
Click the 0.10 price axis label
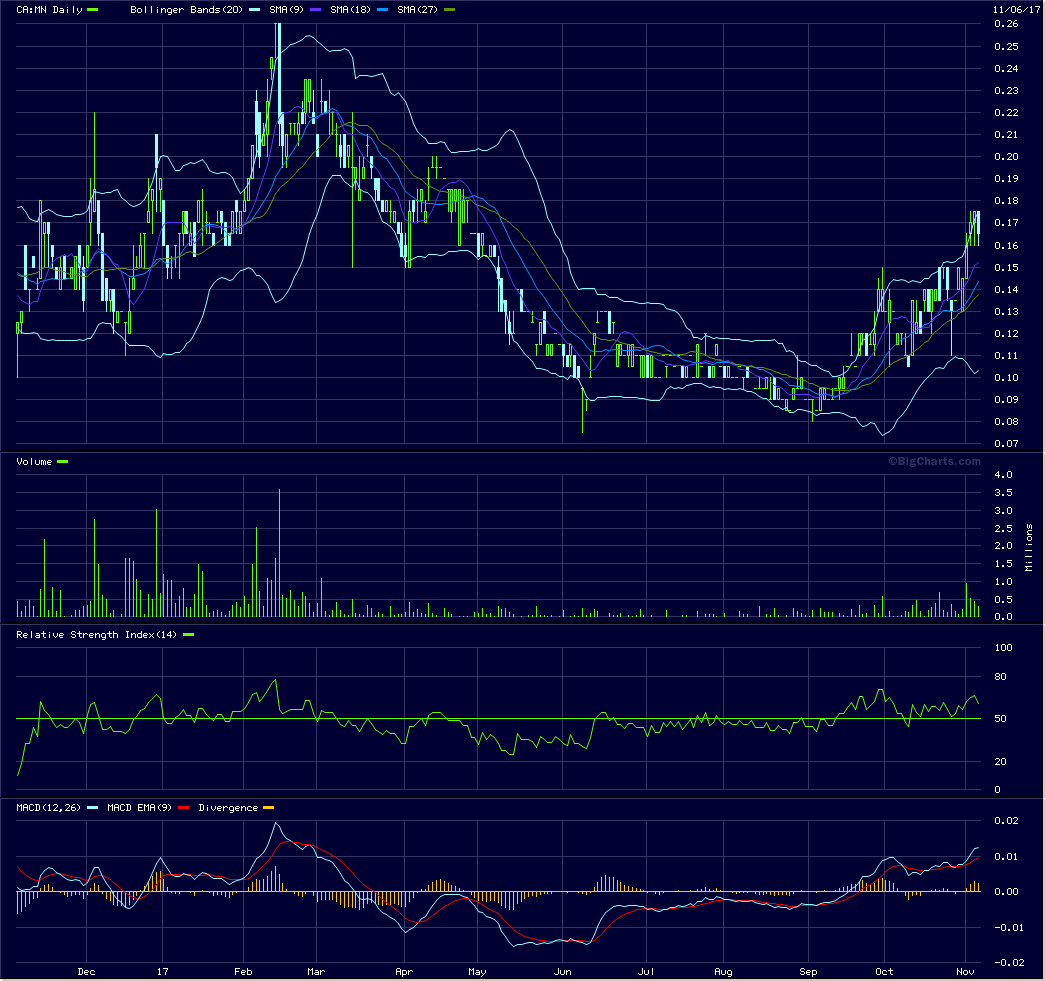[x=1006, y=377]
